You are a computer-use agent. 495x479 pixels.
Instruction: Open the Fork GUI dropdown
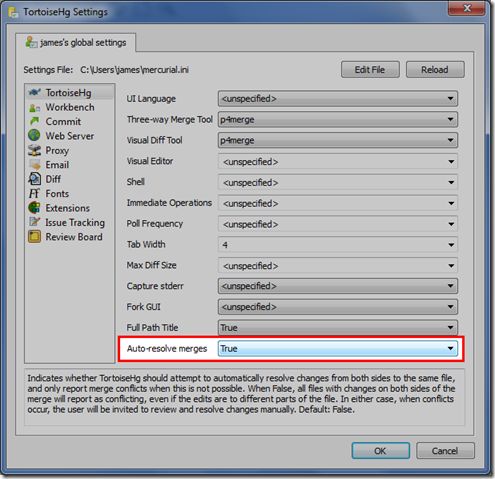pos(338,307)
